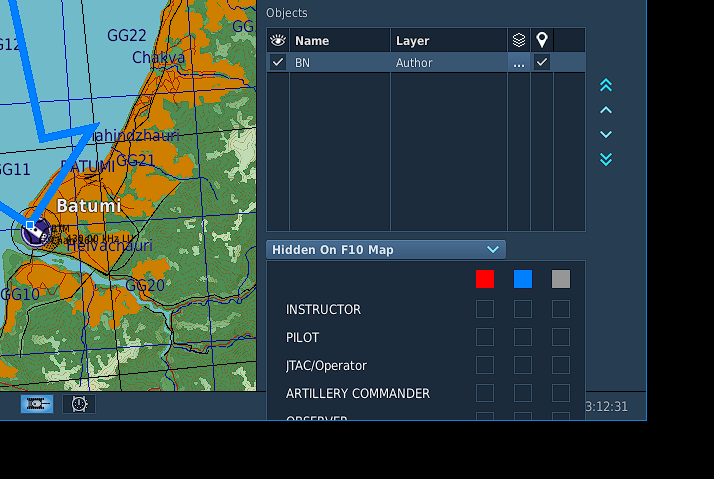
Task: Open the layer ellipsis button for BN
Action: click(519, 62)
